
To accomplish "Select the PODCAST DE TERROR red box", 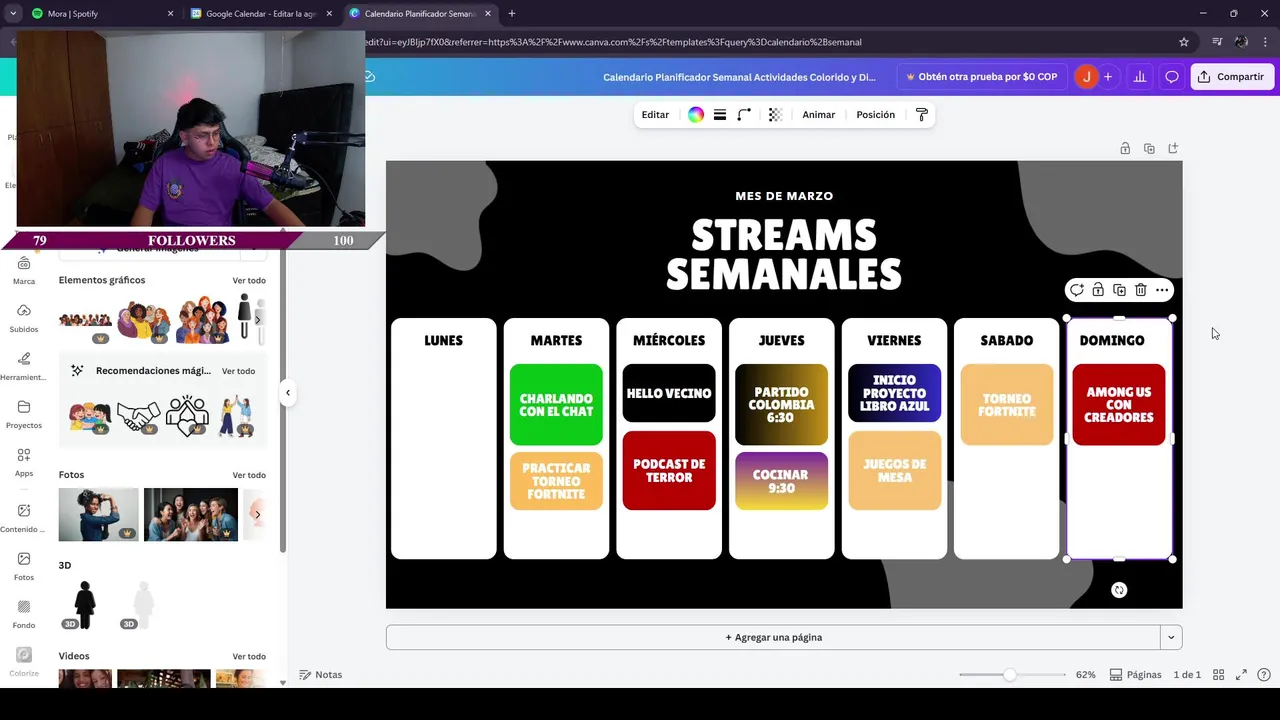I will coord(669,471).
